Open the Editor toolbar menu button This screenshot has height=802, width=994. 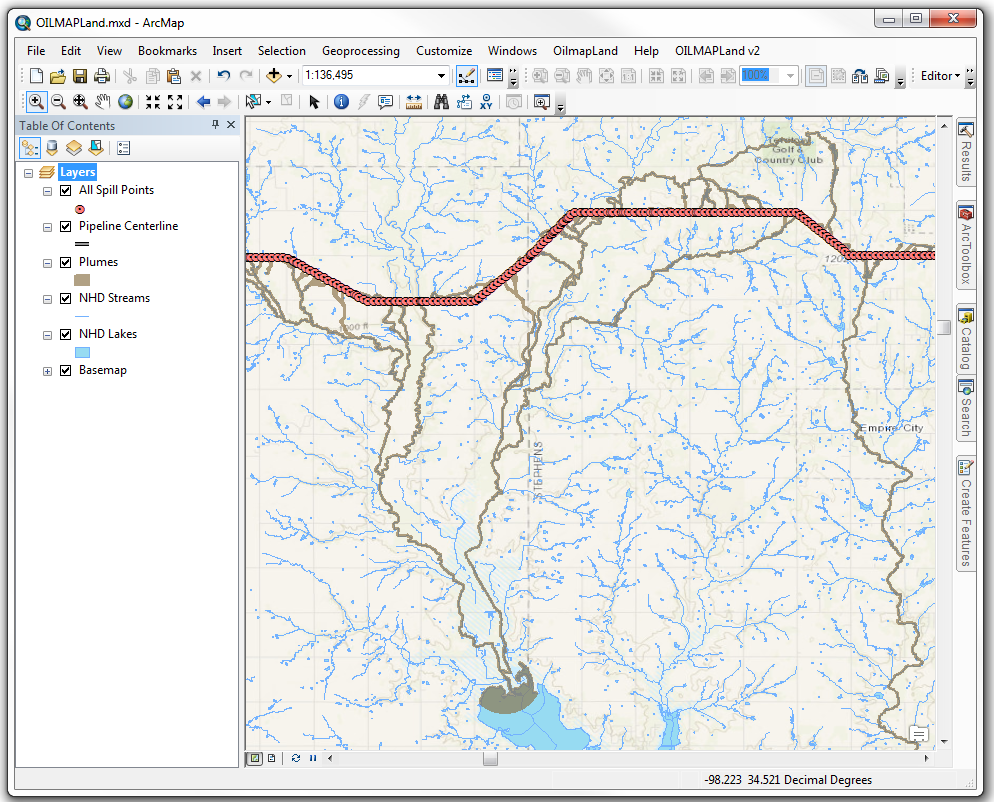point(939,76)
